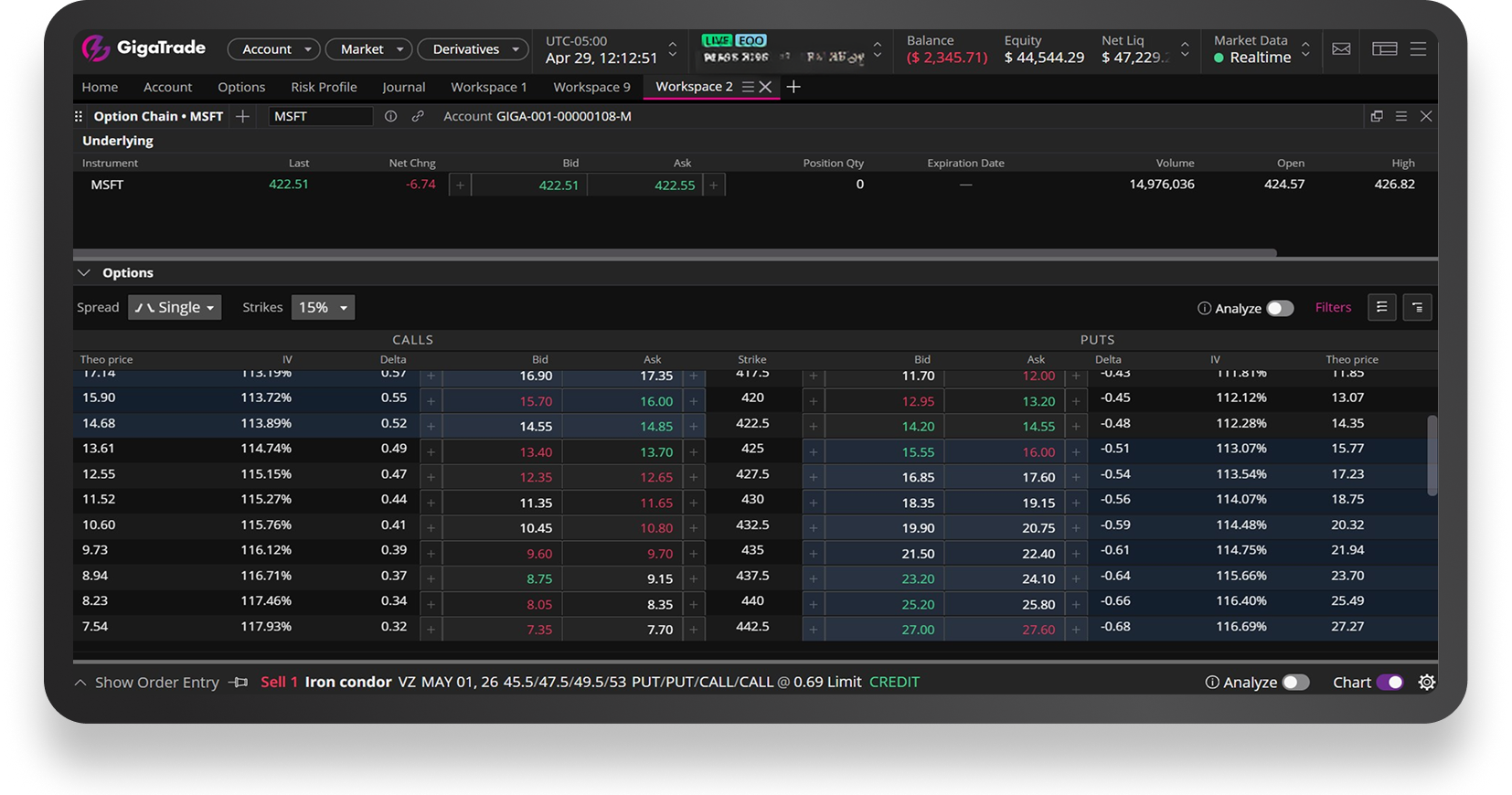Image resolution: width=1512 pixels, height=795 pixels.
Task: Toggle the Analyze switch in bottom bar
Action: 1295,683
